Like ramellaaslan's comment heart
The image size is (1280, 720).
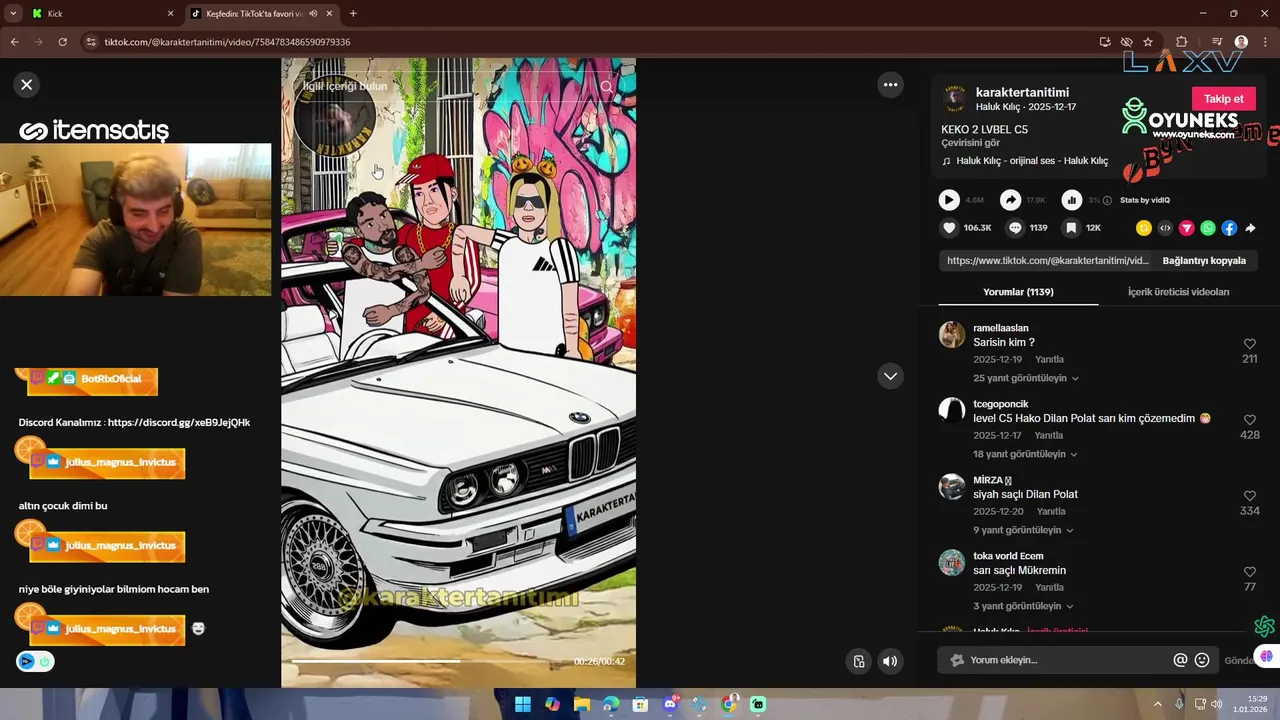coord(1249,344)
